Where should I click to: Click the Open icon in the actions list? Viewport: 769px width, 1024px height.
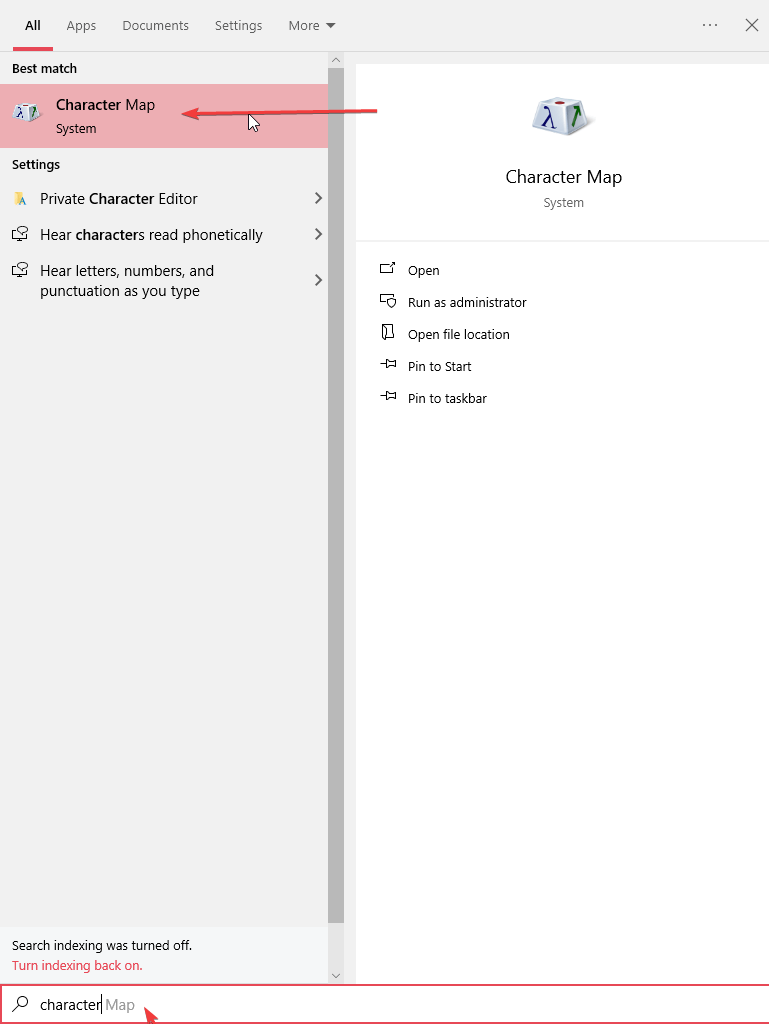pos(388,270)
